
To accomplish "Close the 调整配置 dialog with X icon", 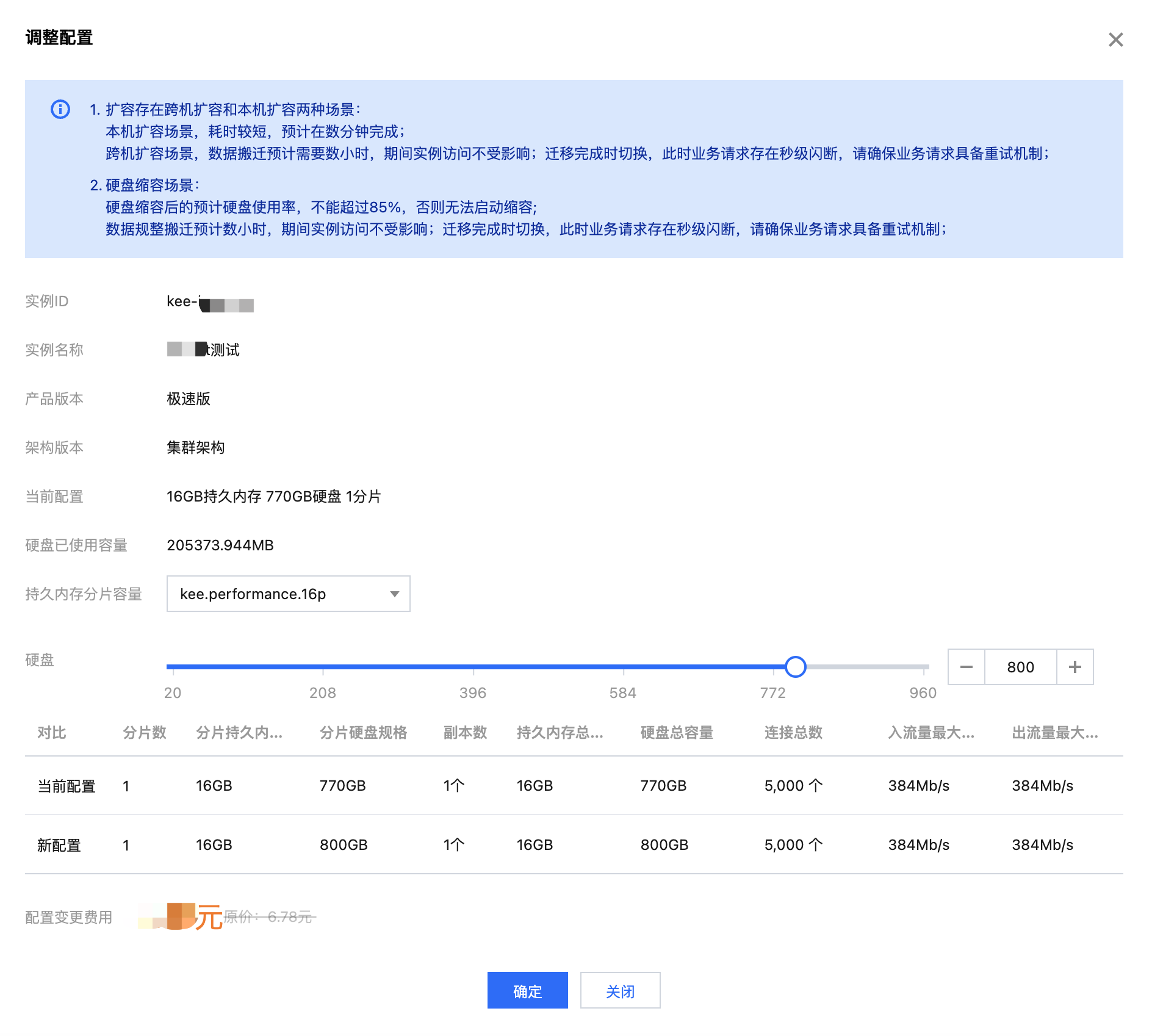I will pyautogui.click(x=1115, y=40).
